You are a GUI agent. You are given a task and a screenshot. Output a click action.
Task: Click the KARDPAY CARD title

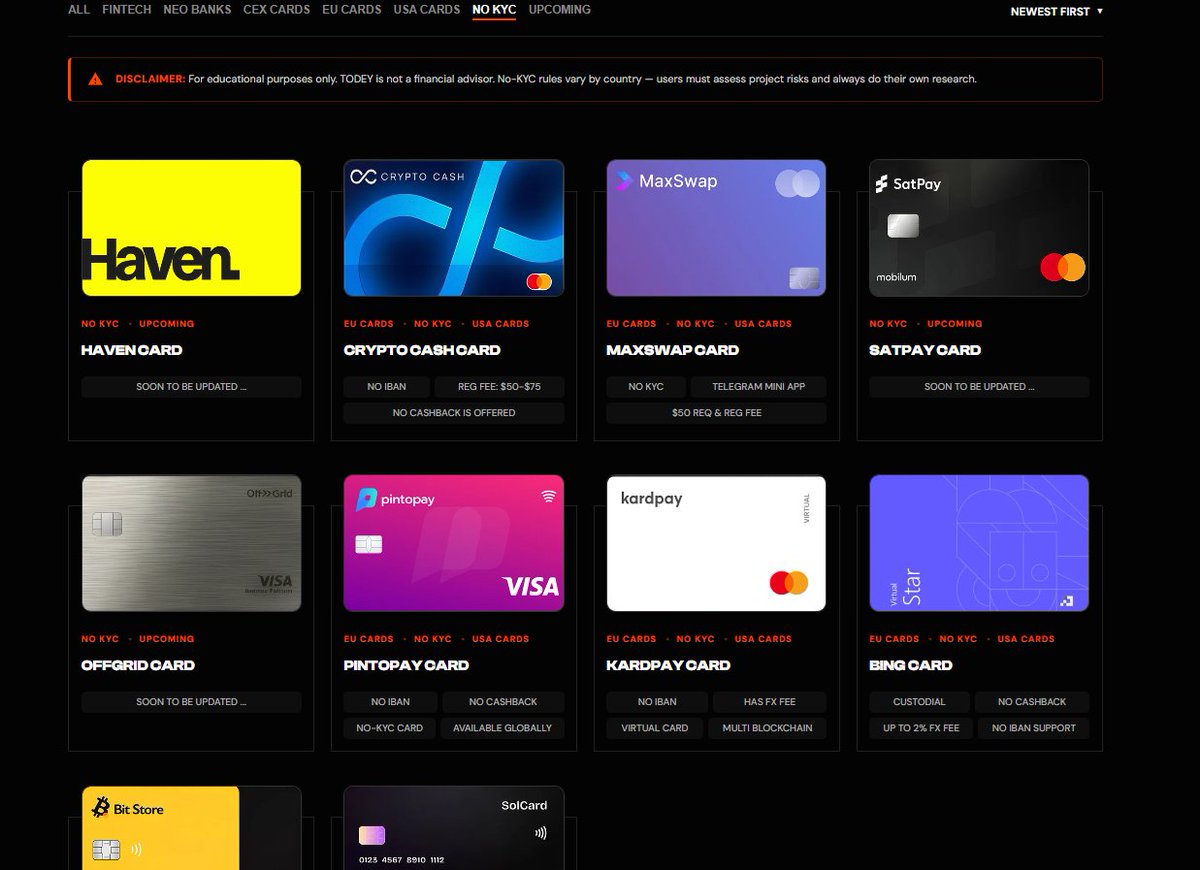pos(669,665)
